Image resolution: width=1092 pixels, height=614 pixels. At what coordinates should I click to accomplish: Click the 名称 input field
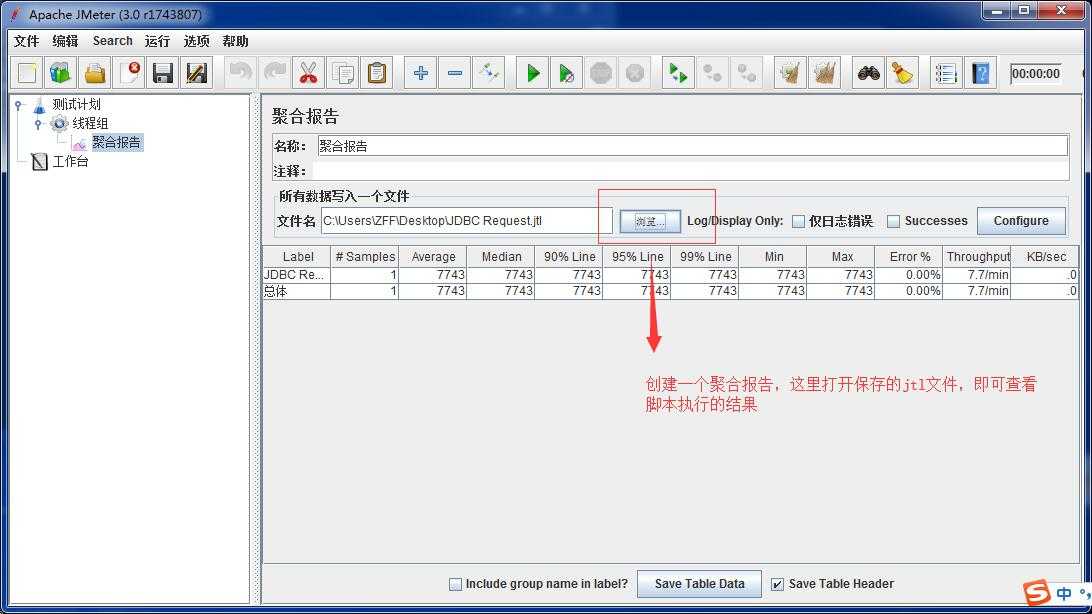[692, 145]
